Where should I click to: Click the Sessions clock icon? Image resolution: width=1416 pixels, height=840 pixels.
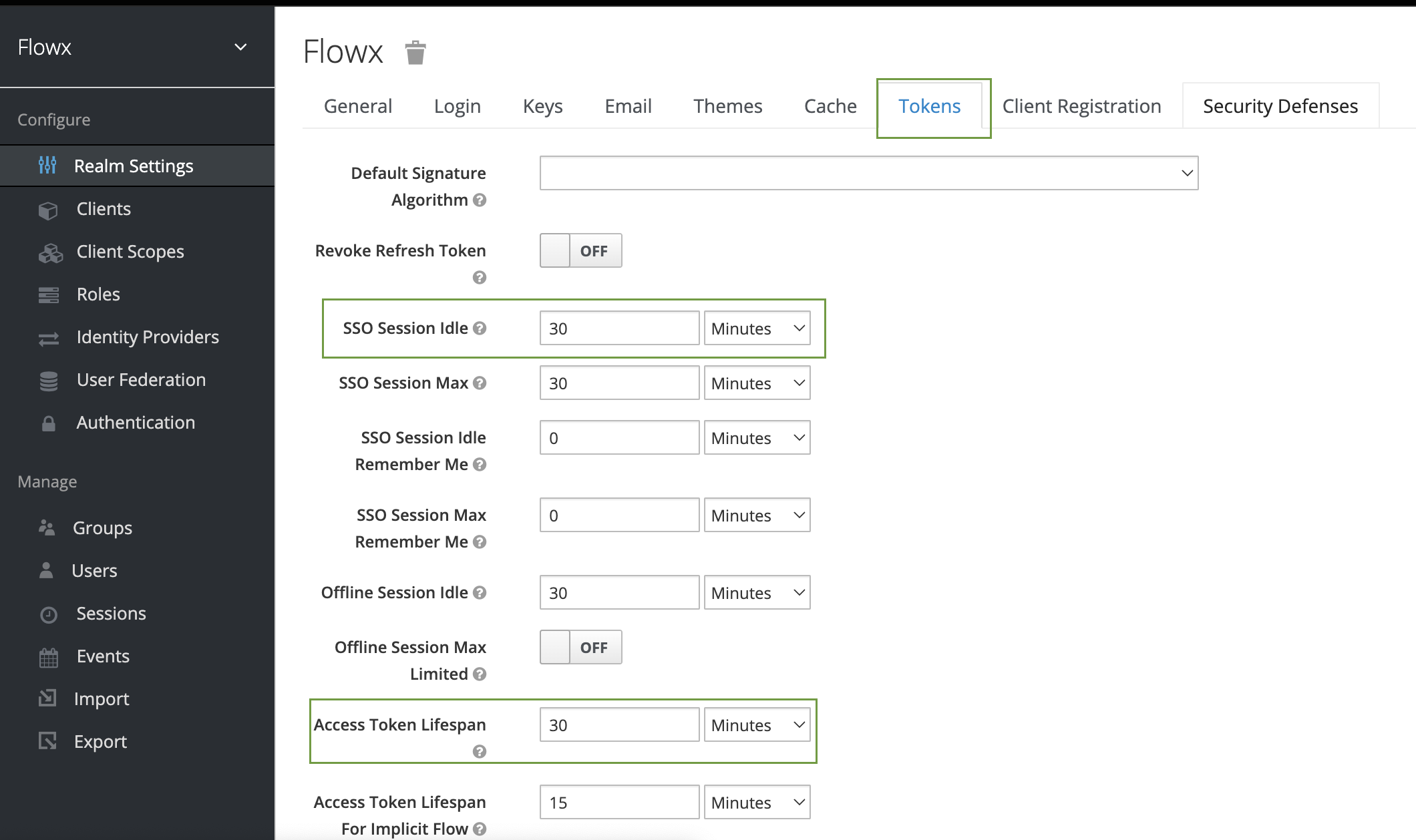(x=48, y=614)
